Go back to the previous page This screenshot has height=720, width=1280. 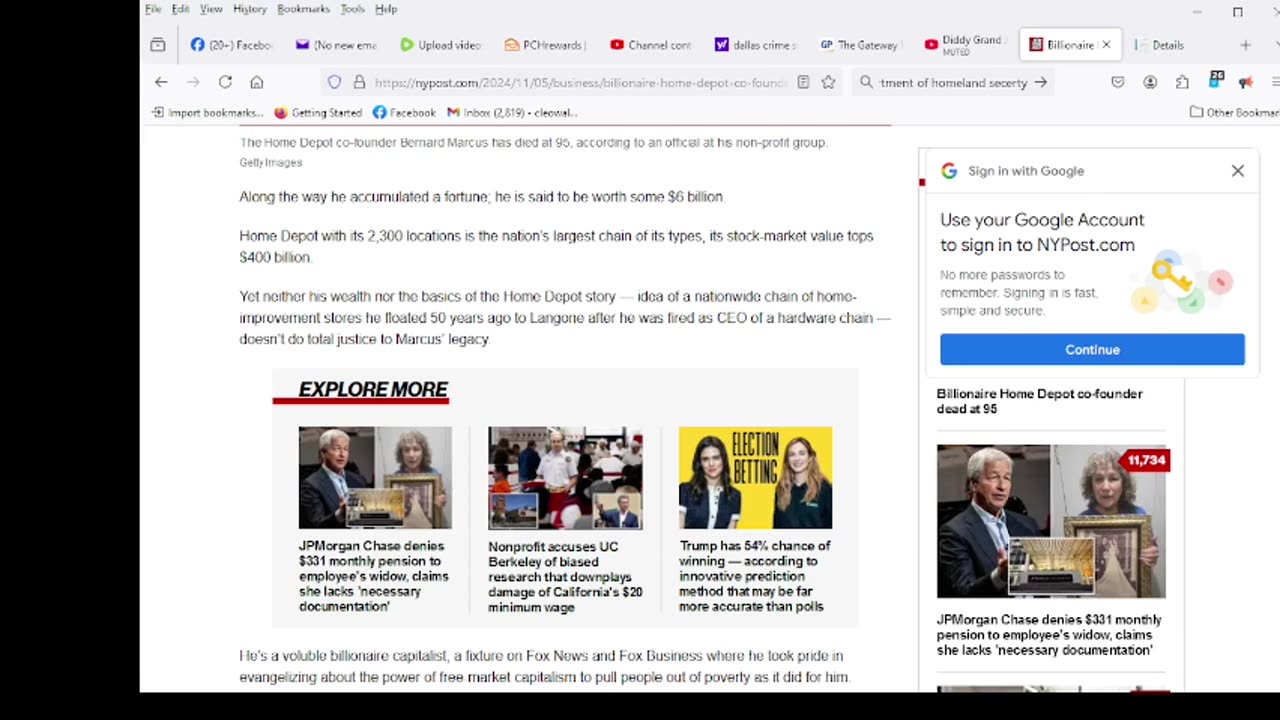tap(161, 82)
